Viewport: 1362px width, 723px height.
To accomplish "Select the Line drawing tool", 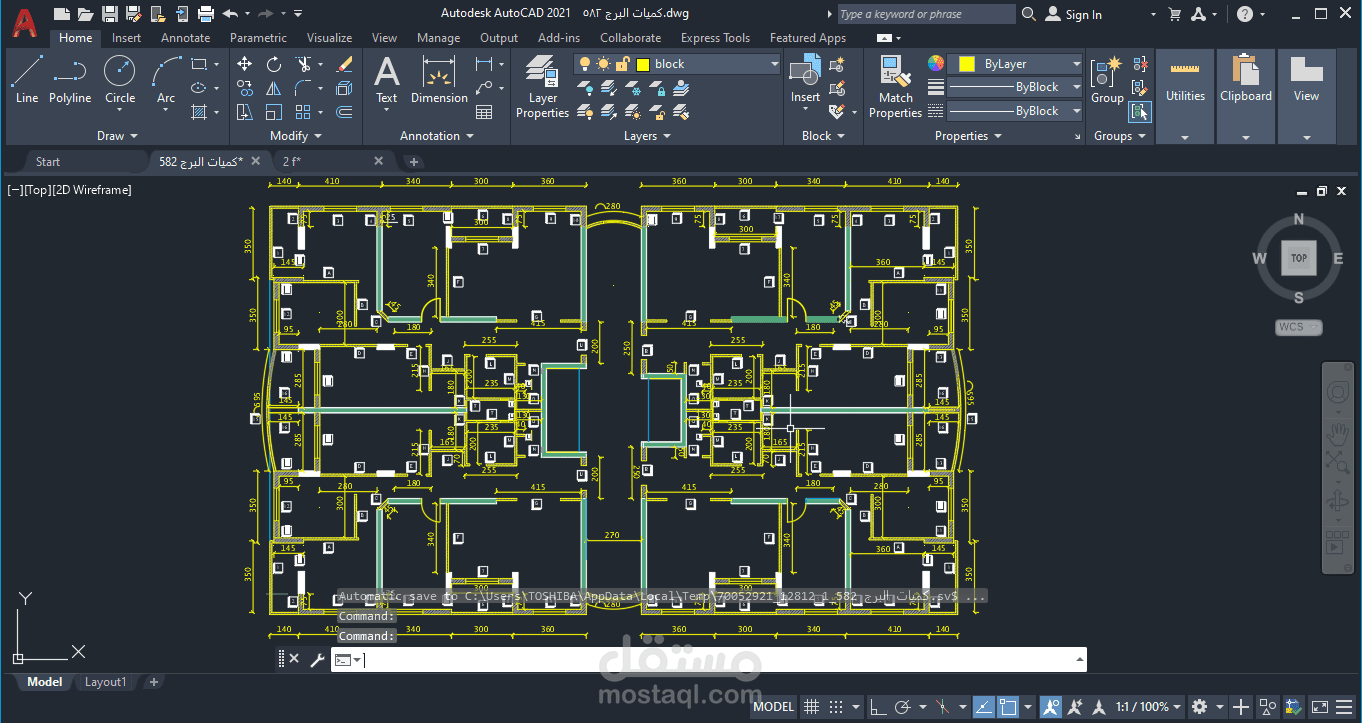I will [x=27, y=79].
